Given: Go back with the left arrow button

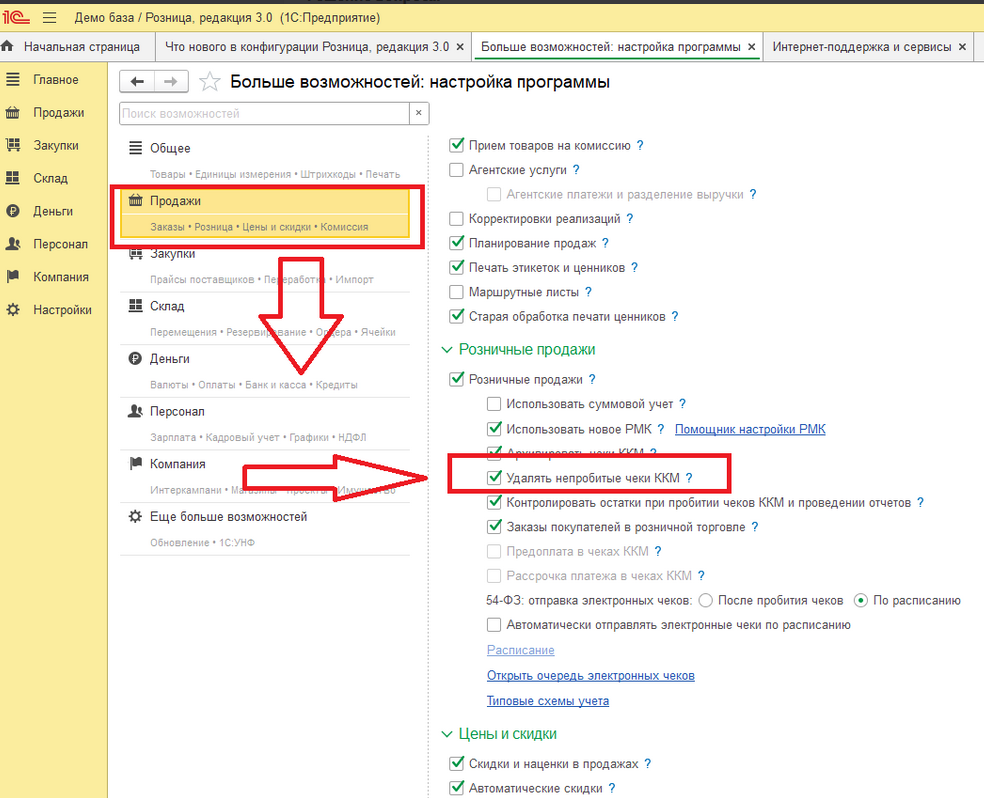Looking at the screenshot, I should click(x=137, y=82).
